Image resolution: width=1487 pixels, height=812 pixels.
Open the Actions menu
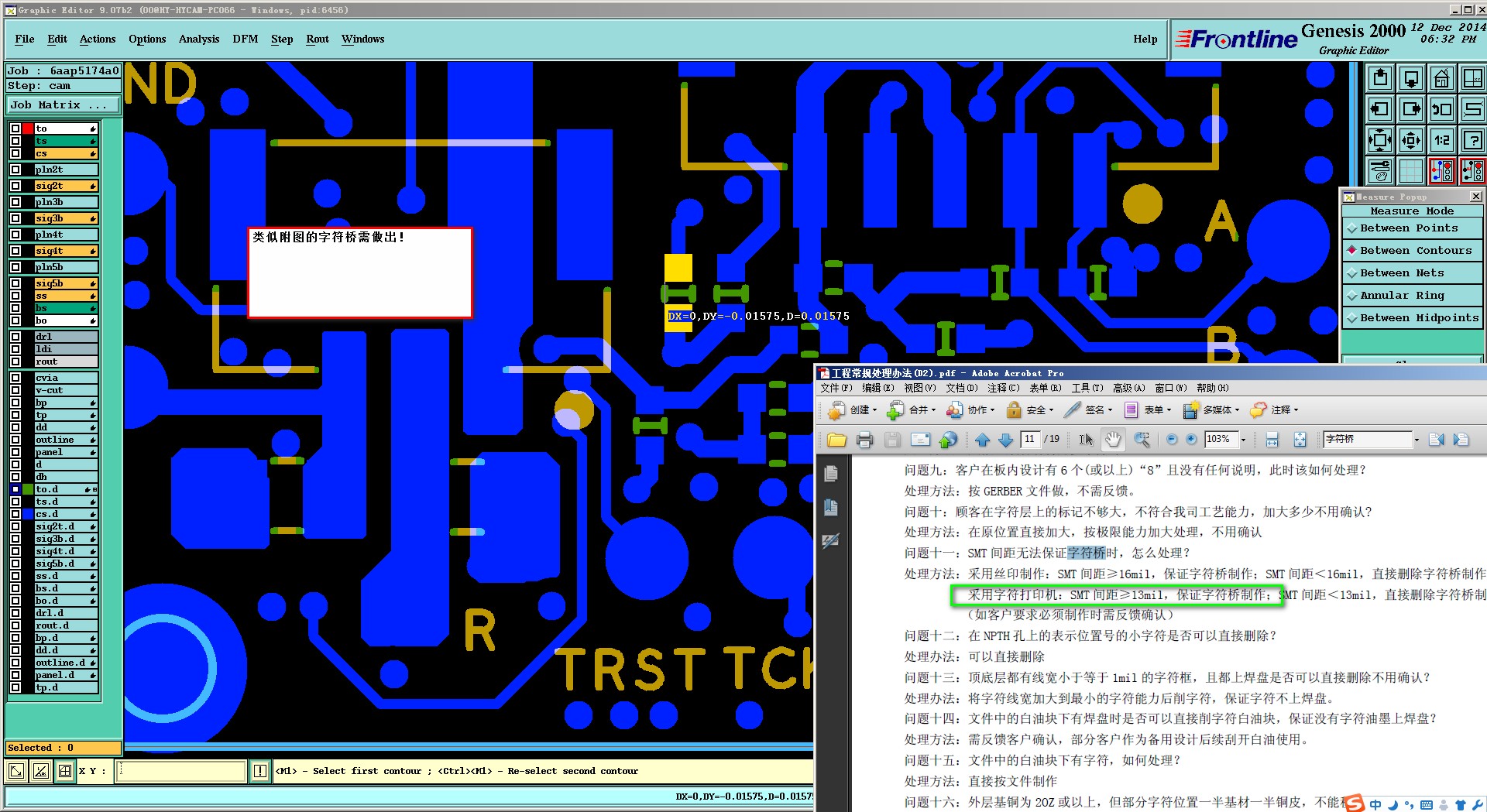(98, 39)
